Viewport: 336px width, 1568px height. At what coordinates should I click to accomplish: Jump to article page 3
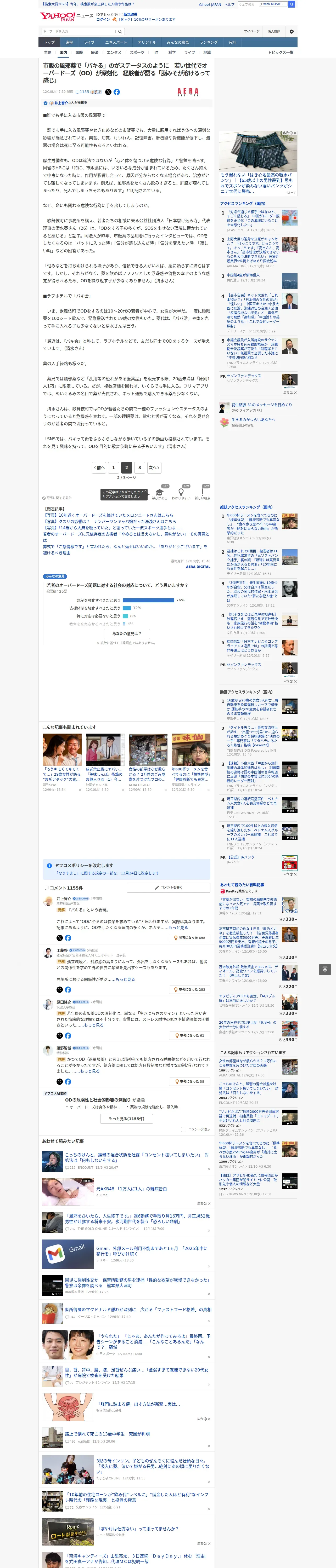(x=140, y=468)
